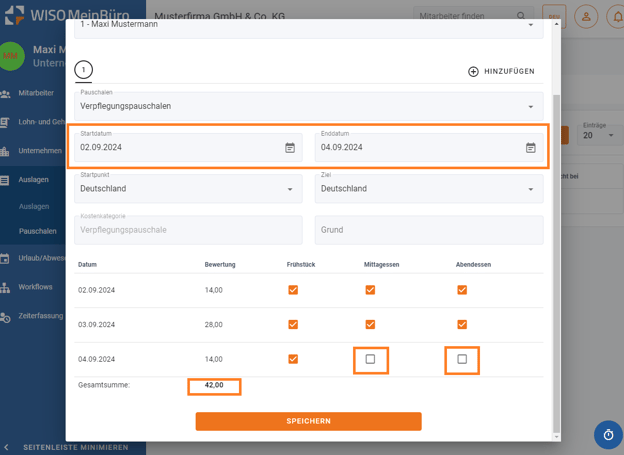Select Pauschalen in the sidebar menu

(38, 231)
